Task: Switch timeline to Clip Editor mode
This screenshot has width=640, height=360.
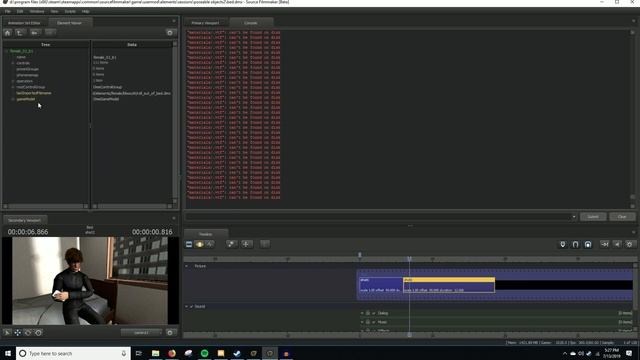Action: click(x=189, y=244)
